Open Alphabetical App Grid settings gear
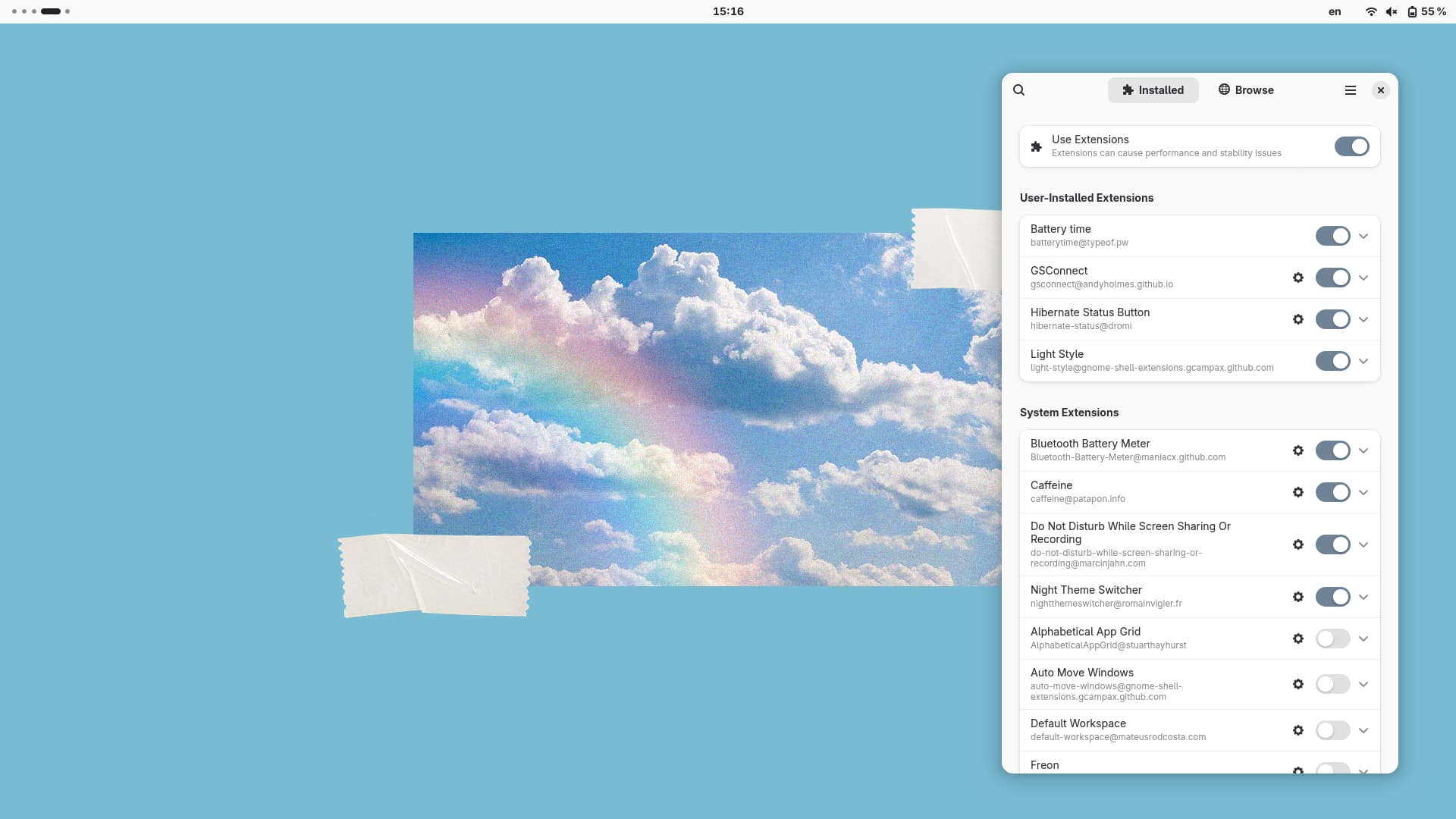Viewport: 1456px width, 819px height. pos(1298,639)
